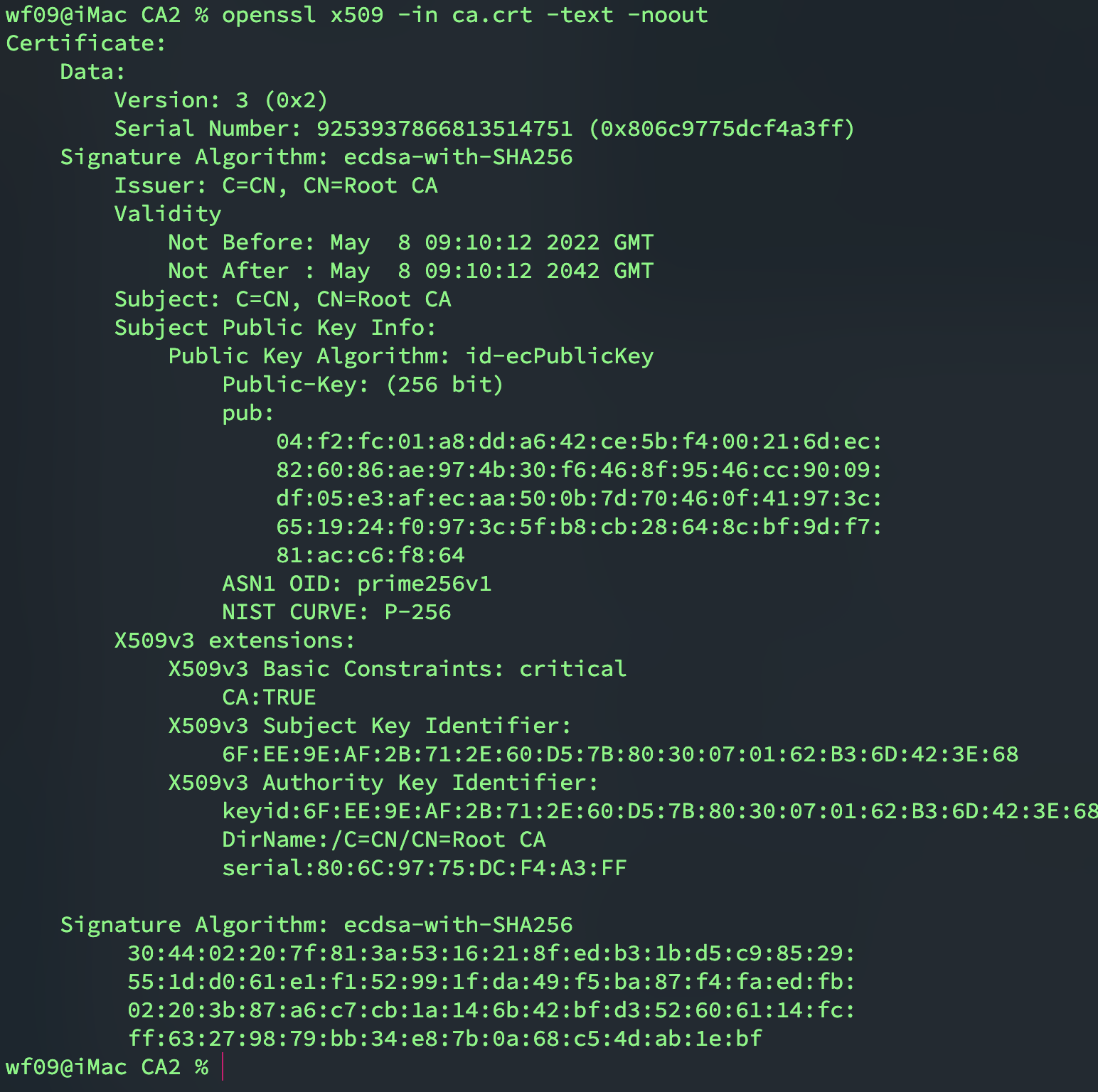Click the Not After date line
The width and height of the screenshot is (1098, 1092).
[x=410, y=271]
